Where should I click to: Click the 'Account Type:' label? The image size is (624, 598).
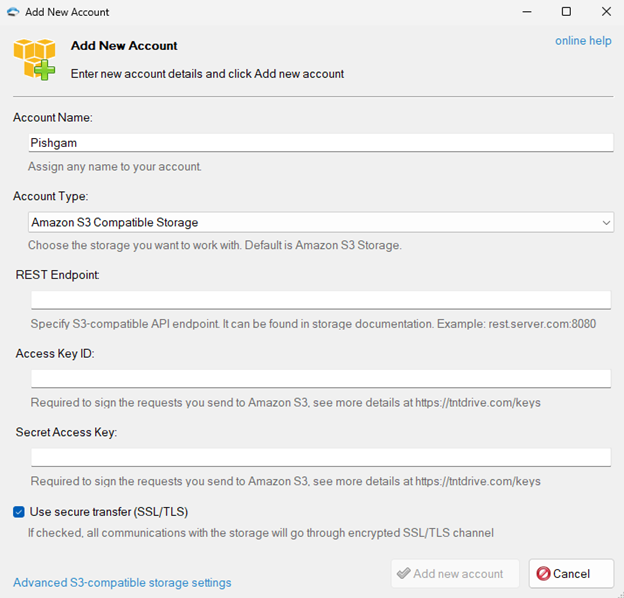tap(51, 196)
